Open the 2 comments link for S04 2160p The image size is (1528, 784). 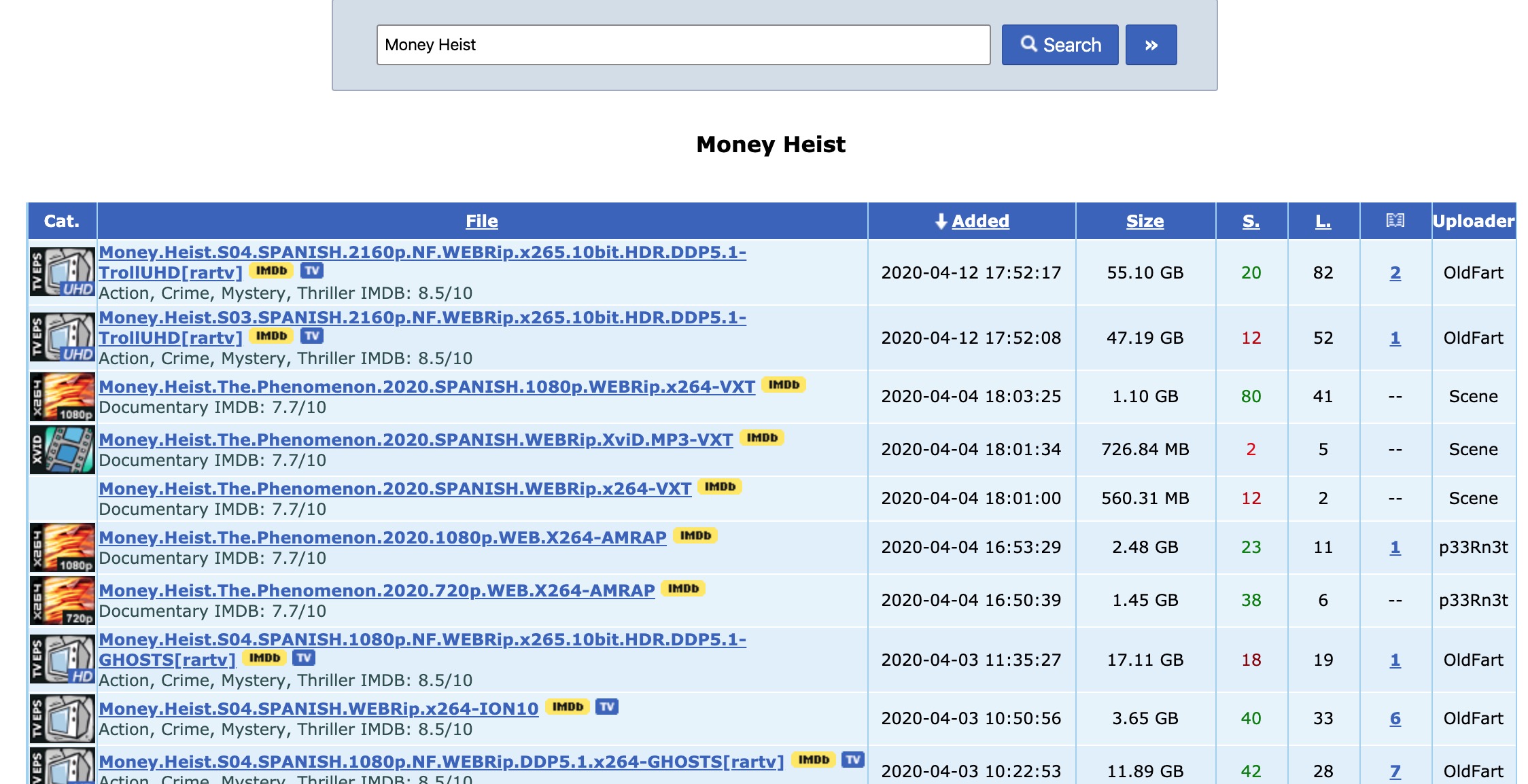tap(1395, 272)
